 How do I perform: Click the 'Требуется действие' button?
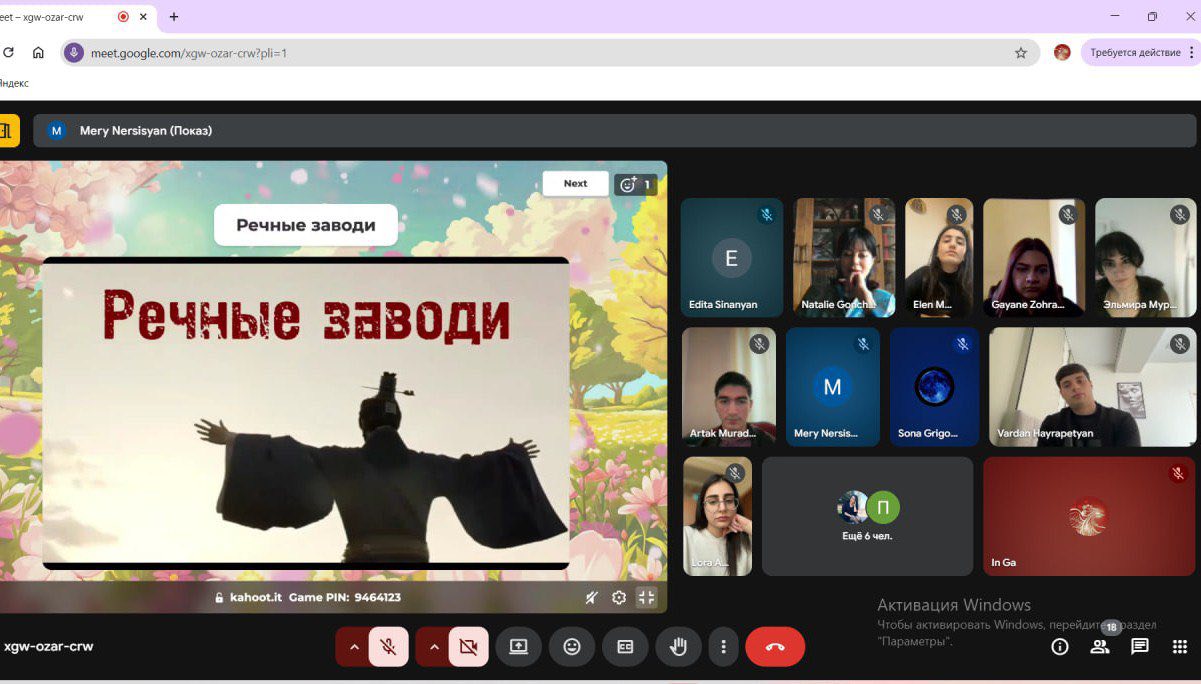[1135, 53]
